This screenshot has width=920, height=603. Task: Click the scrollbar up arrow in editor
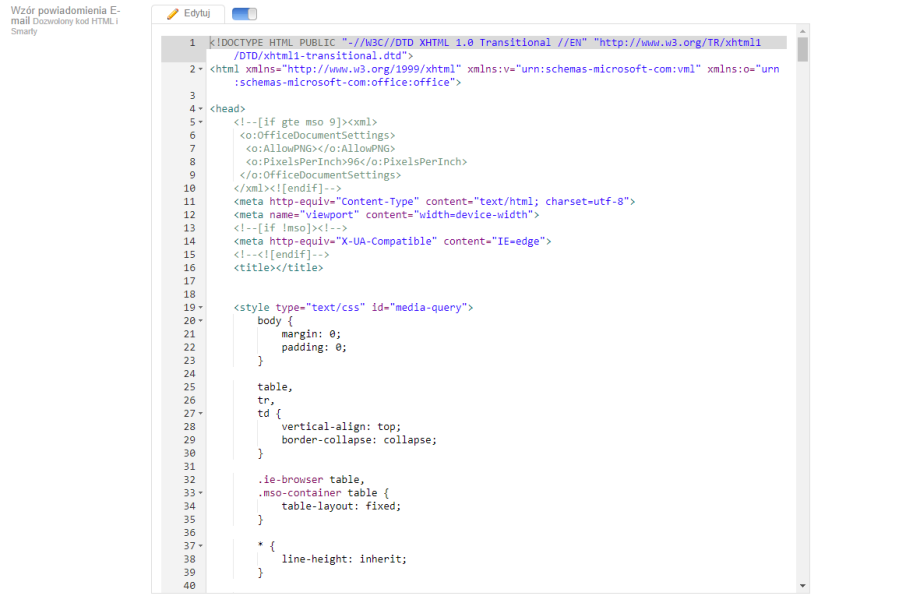802,31
